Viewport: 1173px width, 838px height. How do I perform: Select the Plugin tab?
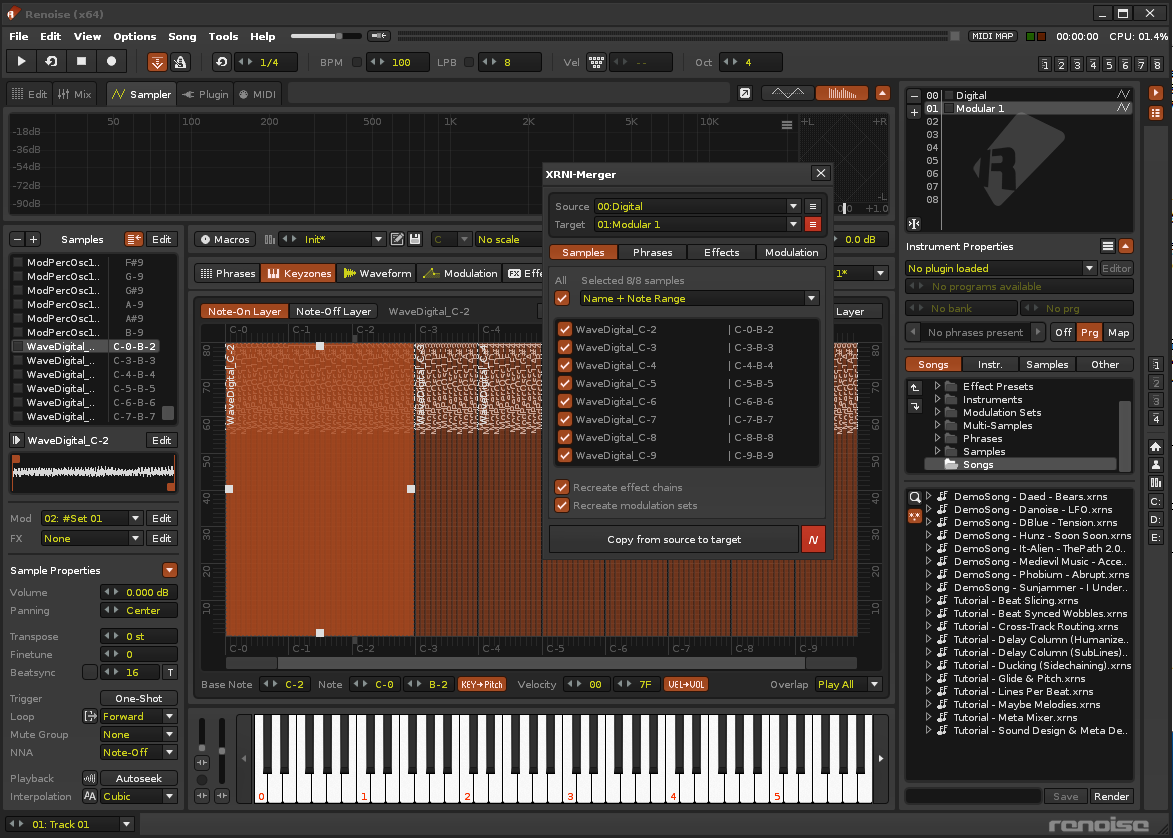tap(205, 94)
